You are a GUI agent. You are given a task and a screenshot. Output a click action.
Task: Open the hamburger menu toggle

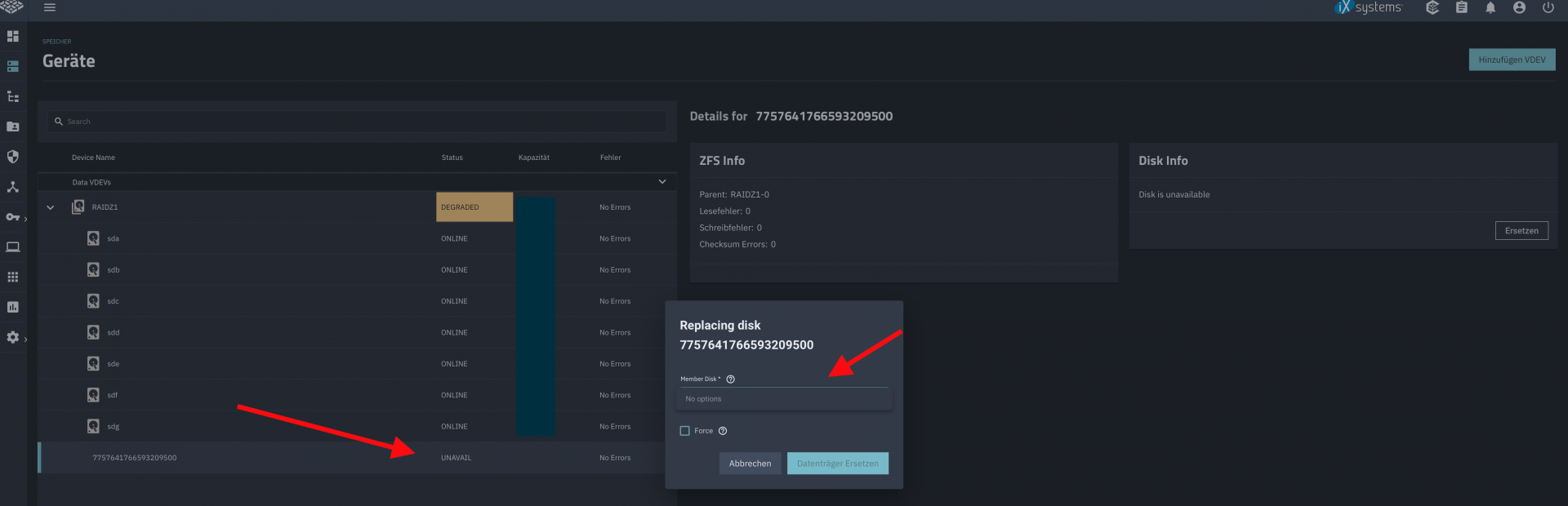click(50, 7)
